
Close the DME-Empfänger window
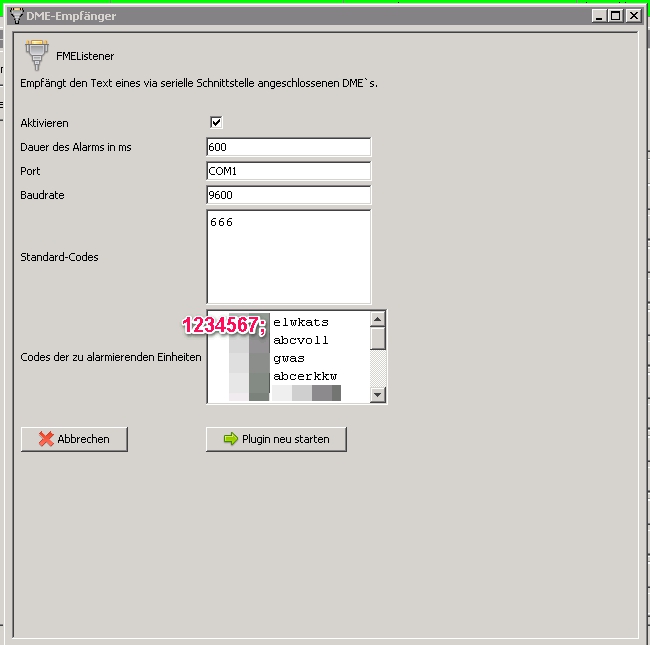pyautogui.click(x=632, y=15)
